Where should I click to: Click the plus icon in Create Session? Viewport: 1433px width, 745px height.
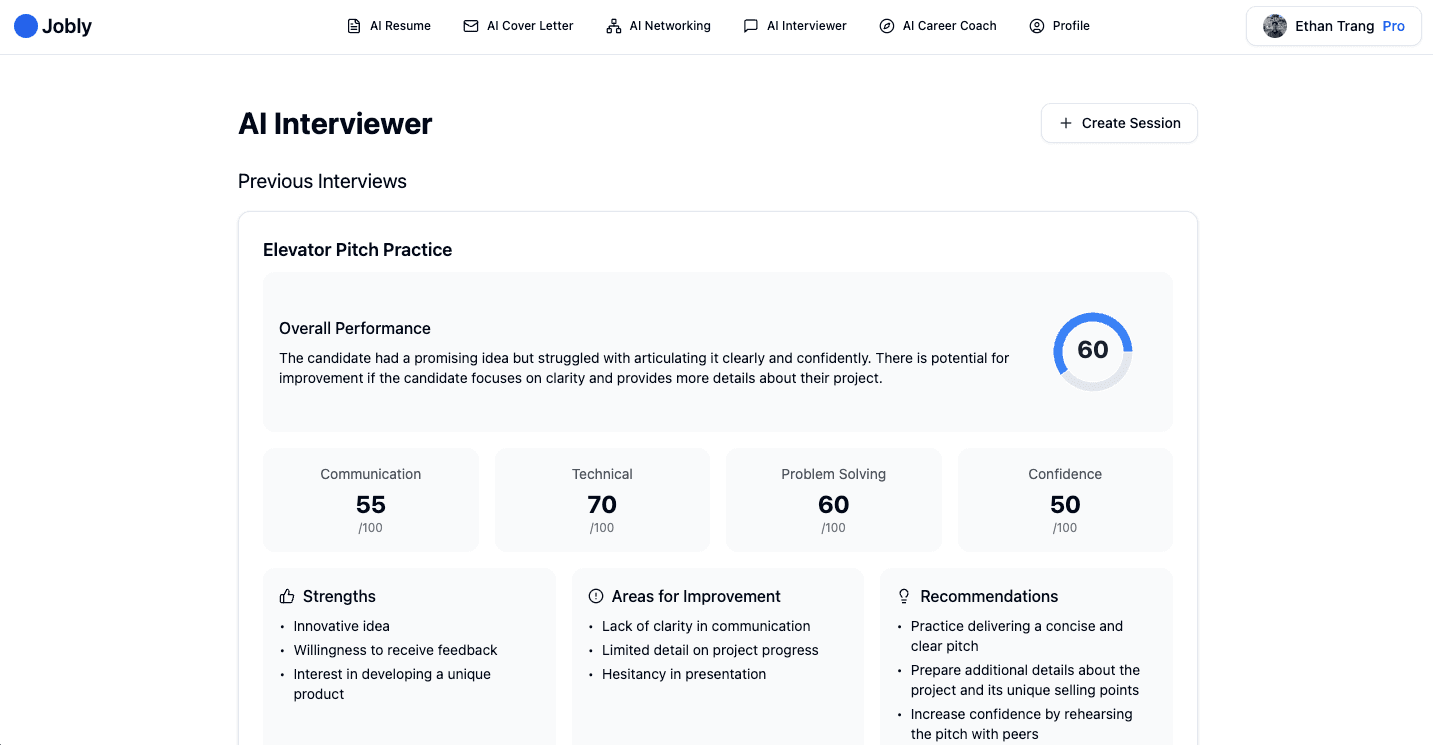[1066, 122]
